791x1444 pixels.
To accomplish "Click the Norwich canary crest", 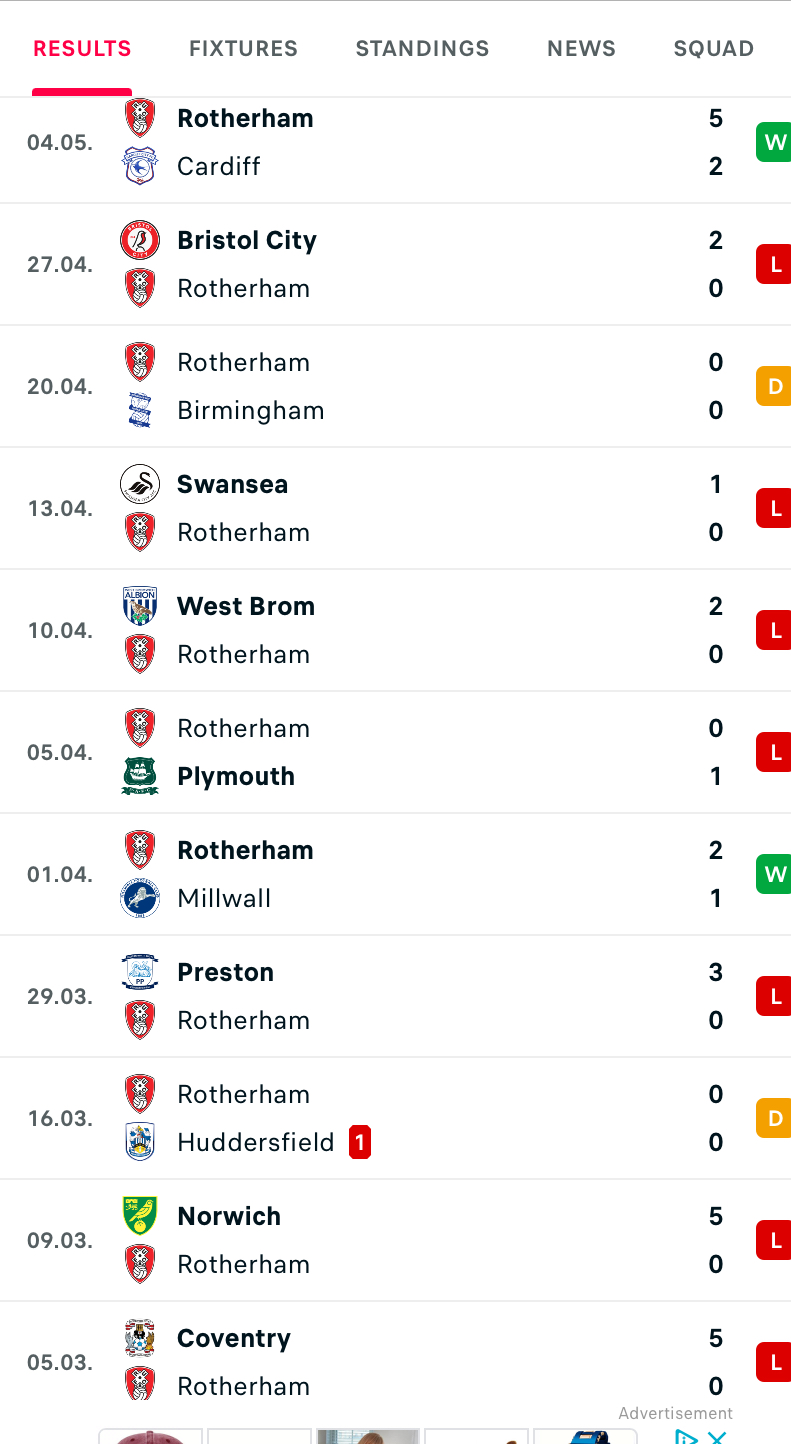I will (x=140, y=1216).
